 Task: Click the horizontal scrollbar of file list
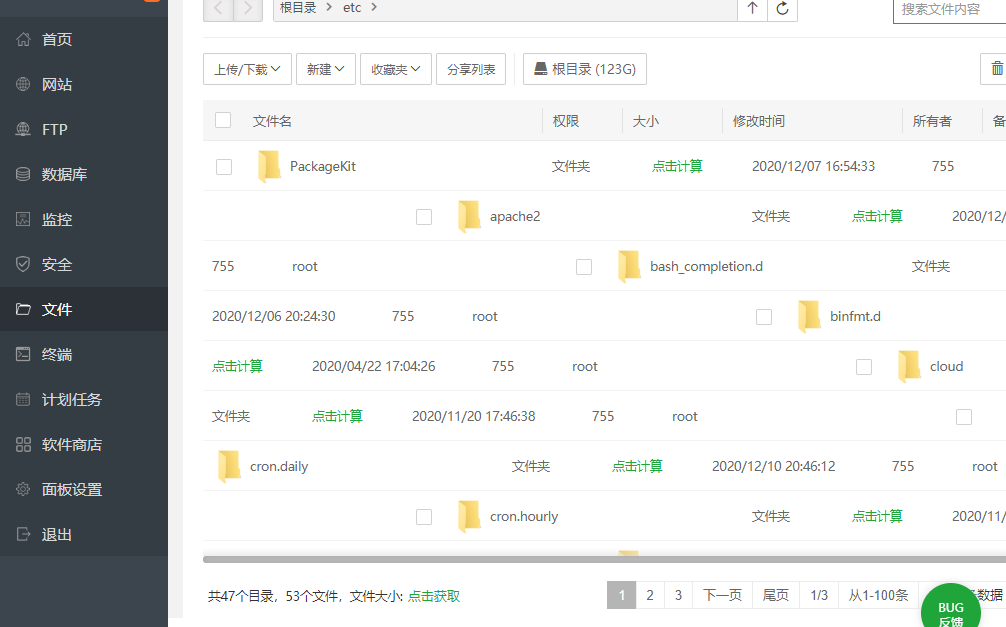coord(604,560)
